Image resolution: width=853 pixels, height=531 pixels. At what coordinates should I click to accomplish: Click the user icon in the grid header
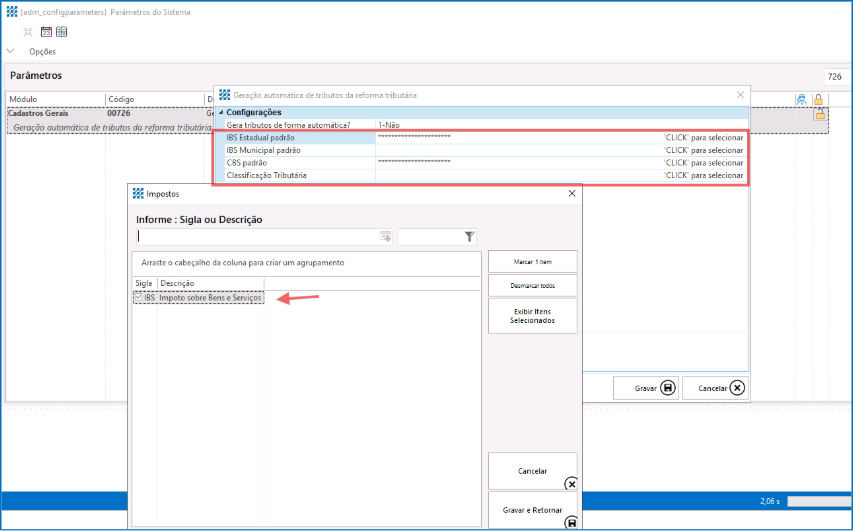click(801, 99)
